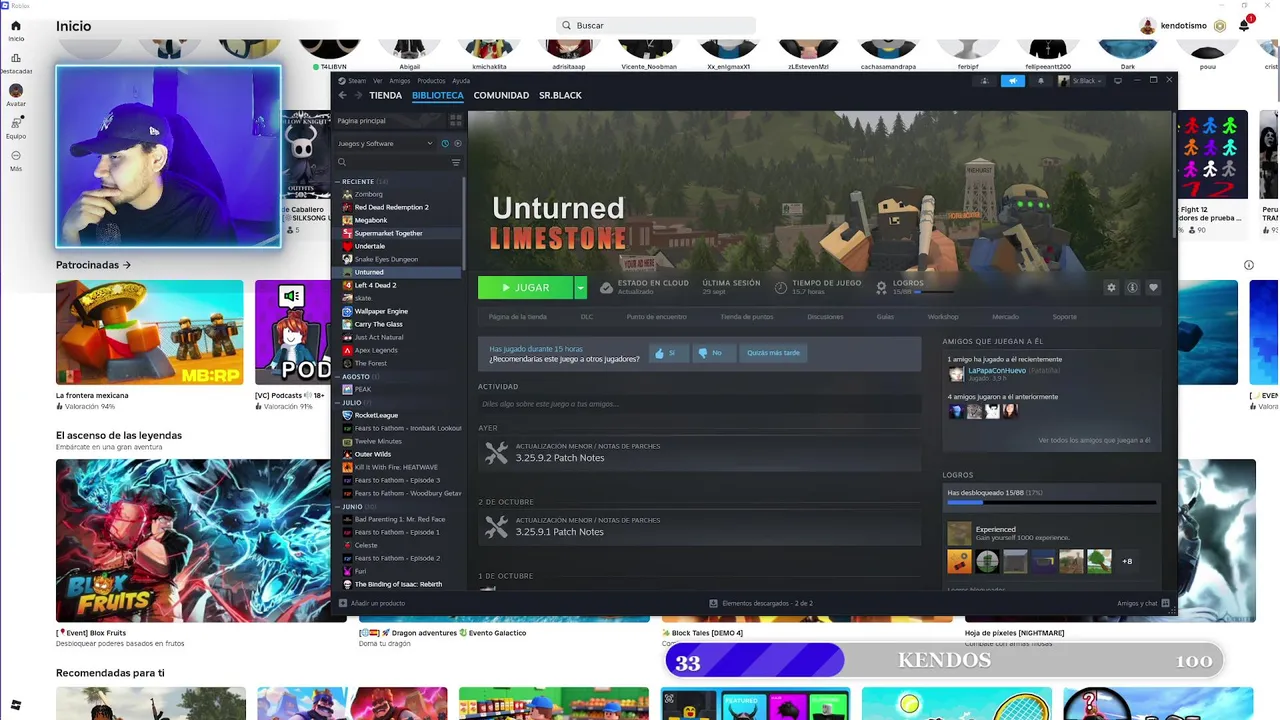Open Unturned Workshop tab

pos(943,317)
